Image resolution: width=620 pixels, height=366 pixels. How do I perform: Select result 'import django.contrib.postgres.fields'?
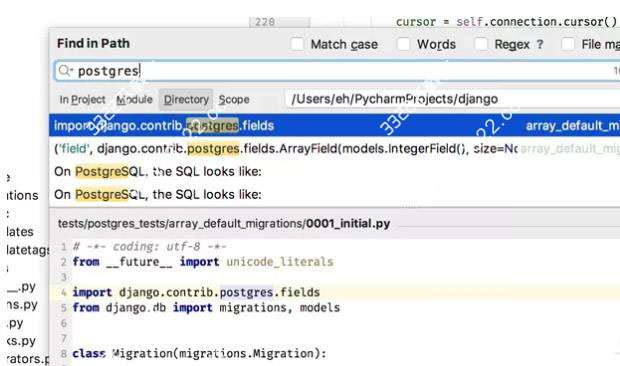pos(335,126)
